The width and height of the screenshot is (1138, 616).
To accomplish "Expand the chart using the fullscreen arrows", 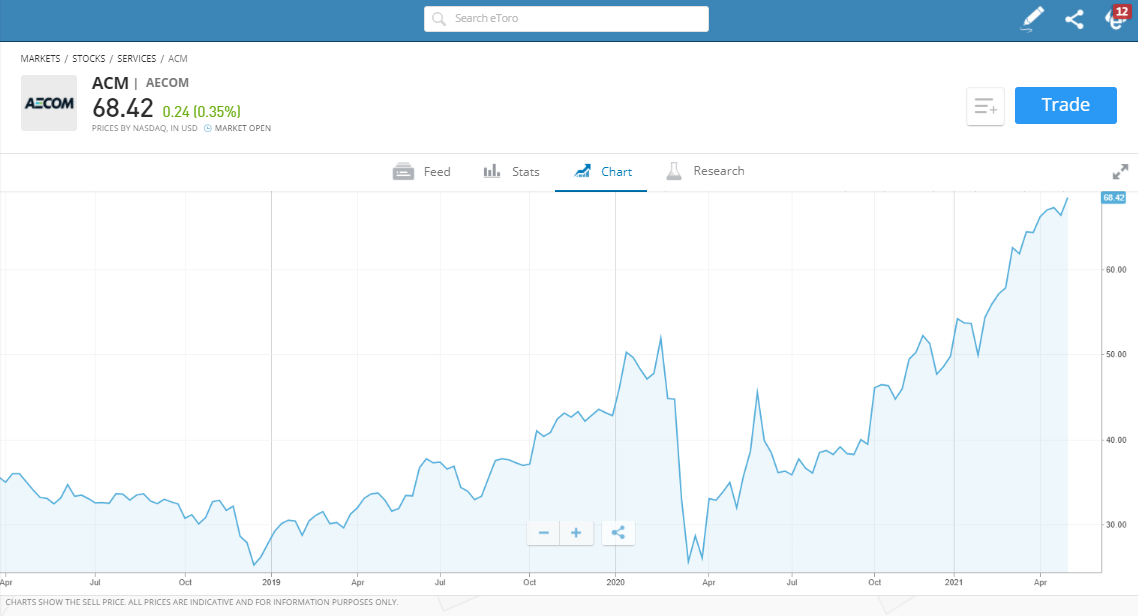I will [1120, 171].
